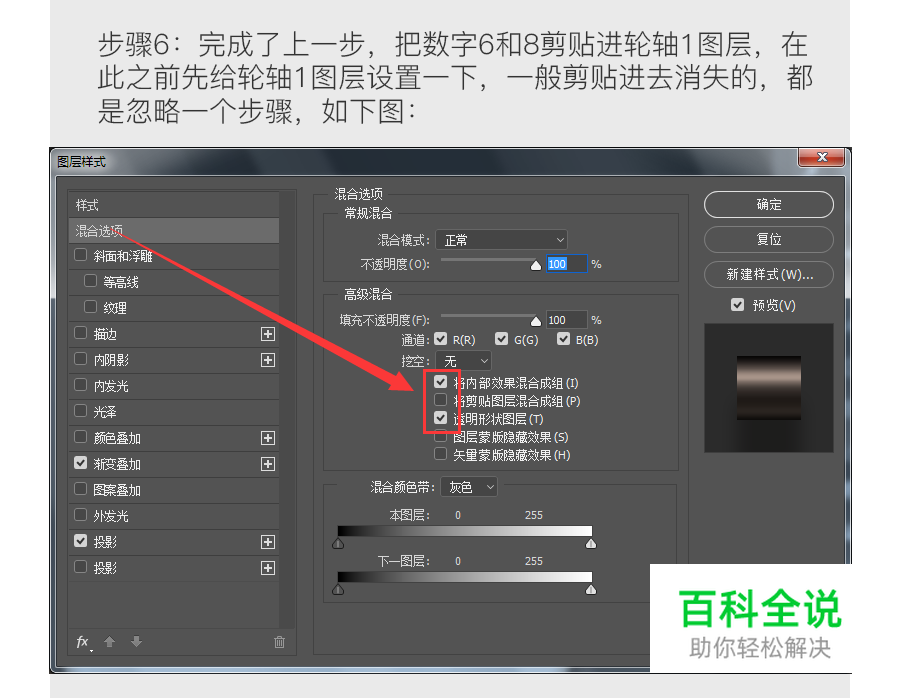Screen dimensions: 900x698
Task: Open the 混合颜色带 dropdown showing 灰色
Action: point(469,487)
